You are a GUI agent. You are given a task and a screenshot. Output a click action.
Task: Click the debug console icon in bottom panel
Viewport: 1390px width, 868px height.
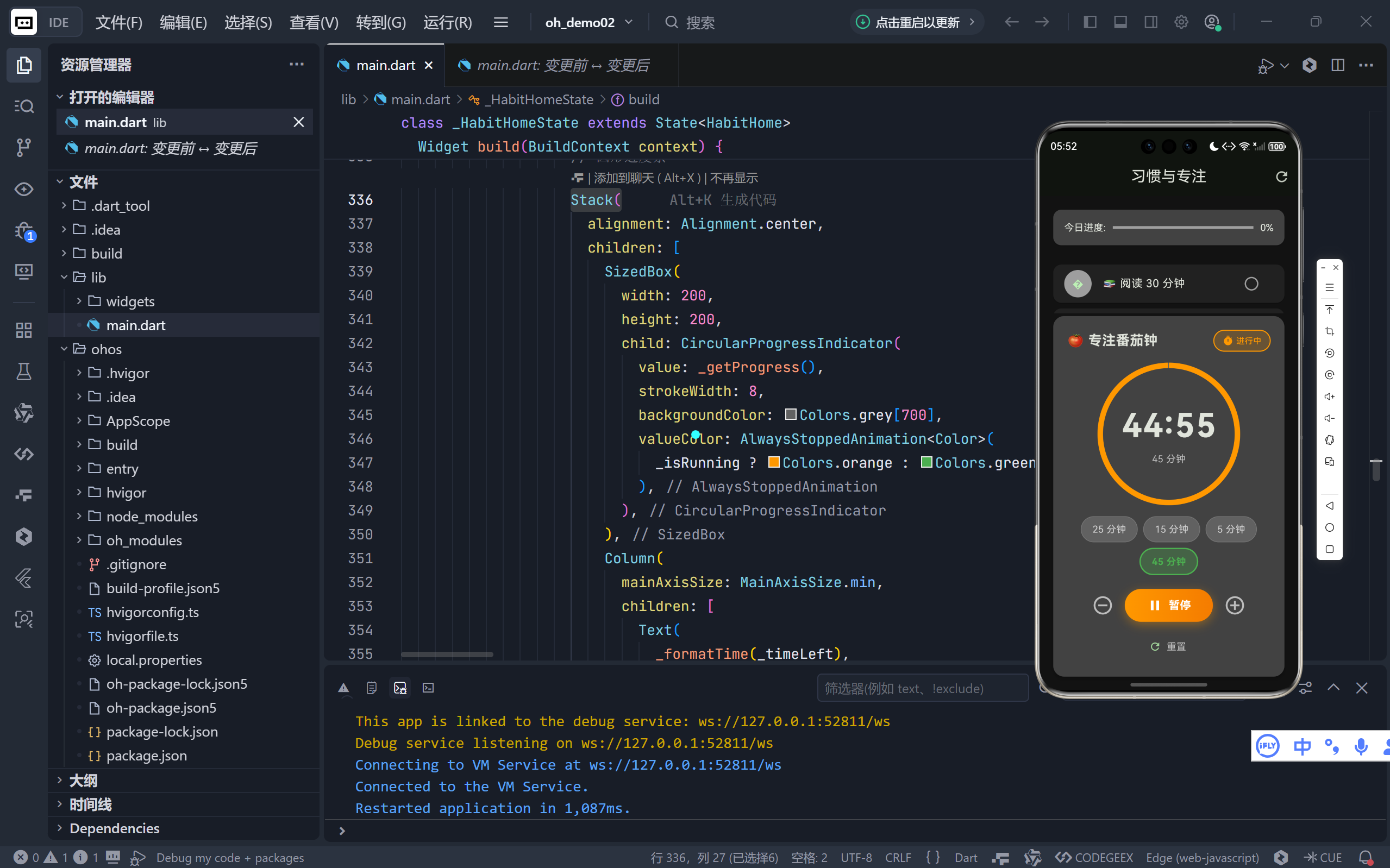click(x=399, y=688)
